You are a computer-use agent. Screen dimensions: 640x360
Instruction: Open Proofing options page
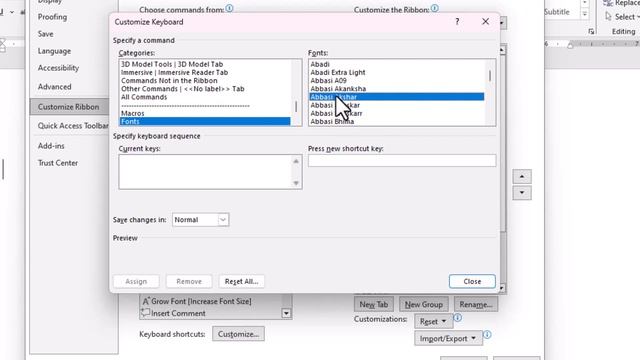point(52,17)
